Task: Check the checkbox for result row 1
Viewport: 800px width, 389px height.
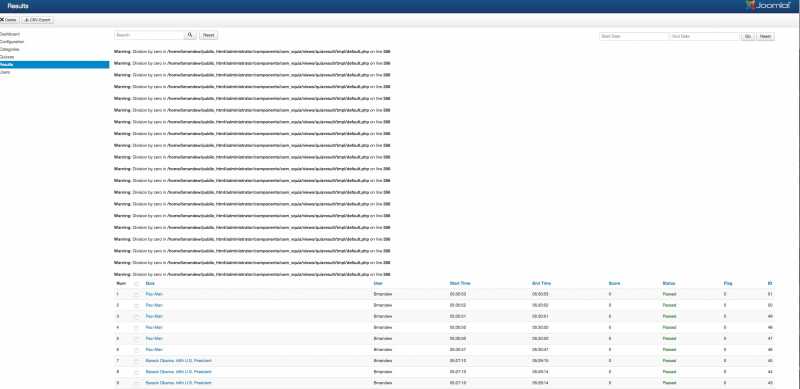Action: coord(136,295)
